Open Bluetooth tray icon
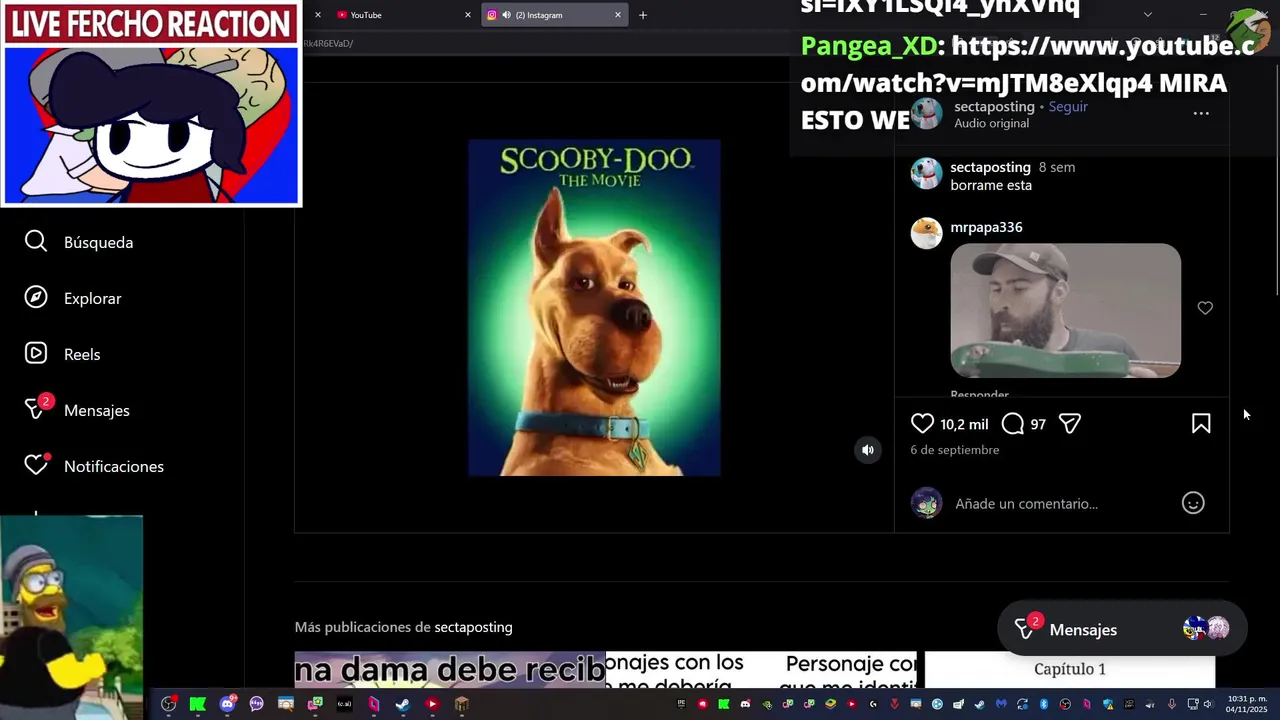This screenshot has height=720, width=1280. coord(1043,704)
